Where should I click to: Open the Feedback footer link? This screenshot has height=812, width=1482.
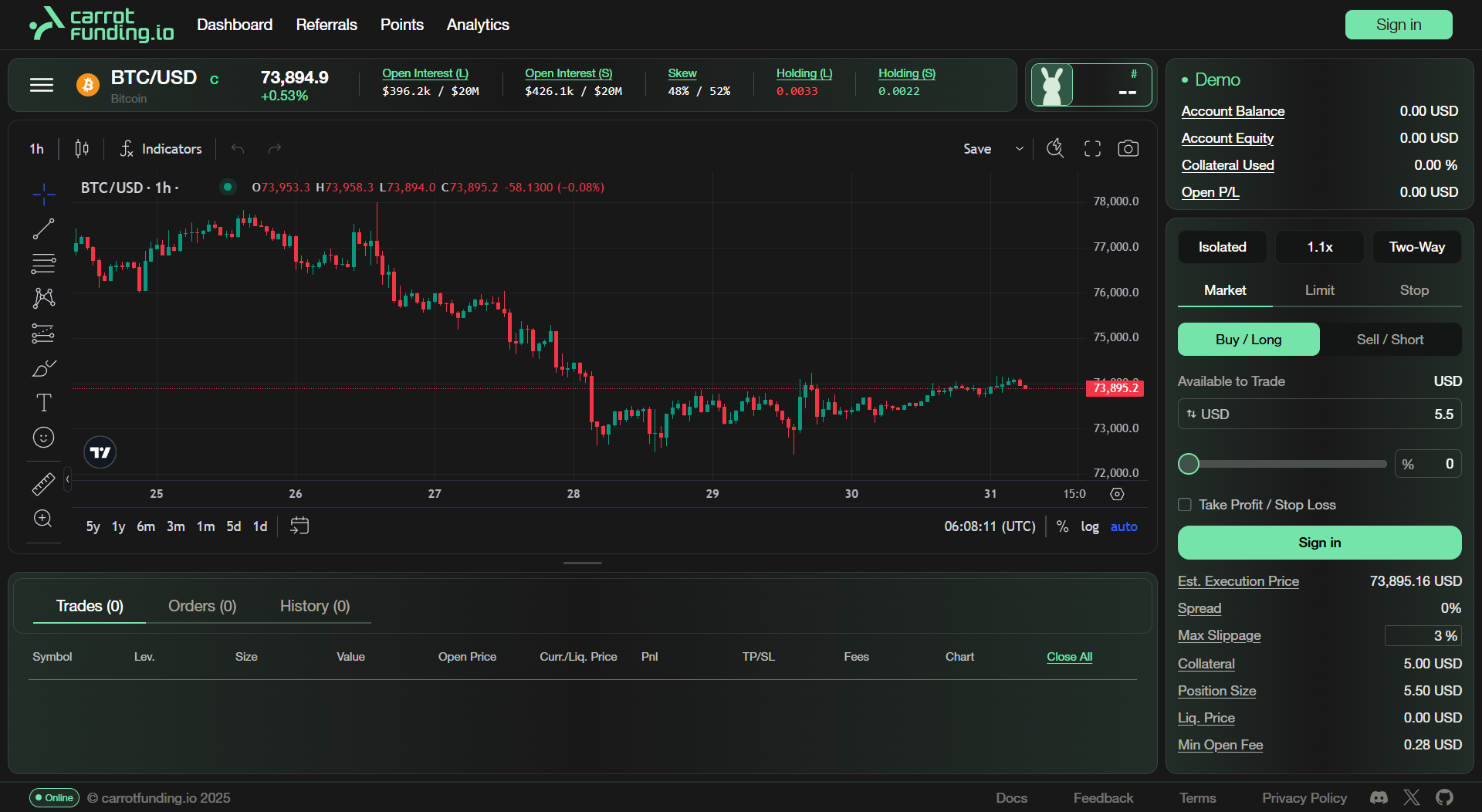pyautogui.click(x=1104, y=798)
